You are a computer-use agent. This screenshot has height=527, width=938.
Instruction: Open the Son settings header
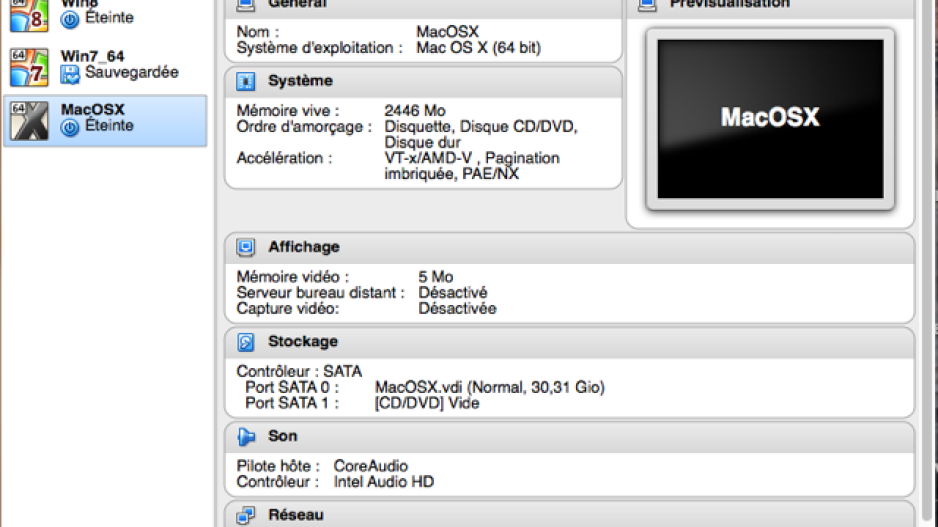pyautogui.click(x=570, y=437)
